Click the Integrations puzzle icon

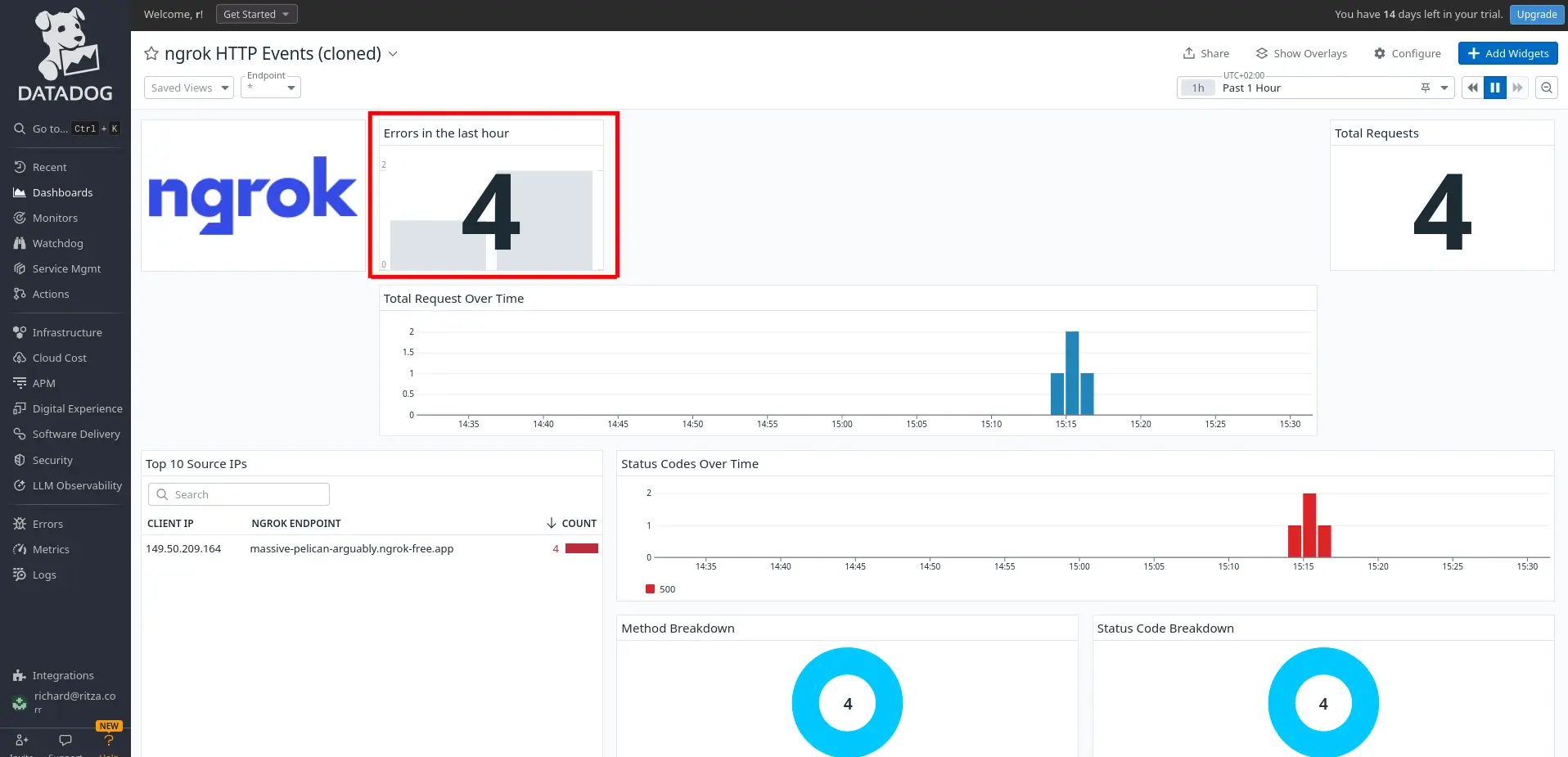[x=20, y=675]
